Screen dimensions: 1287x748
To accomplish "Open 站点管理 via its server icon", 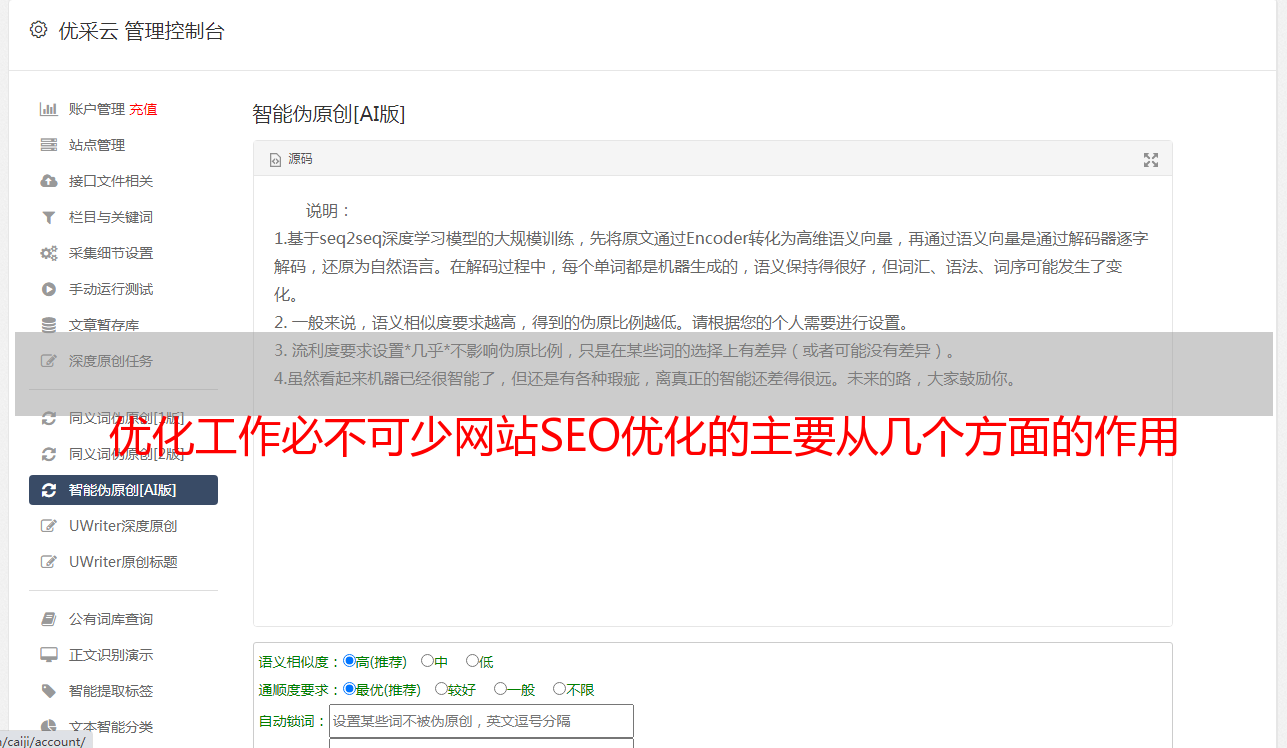I will coord(48,145).
